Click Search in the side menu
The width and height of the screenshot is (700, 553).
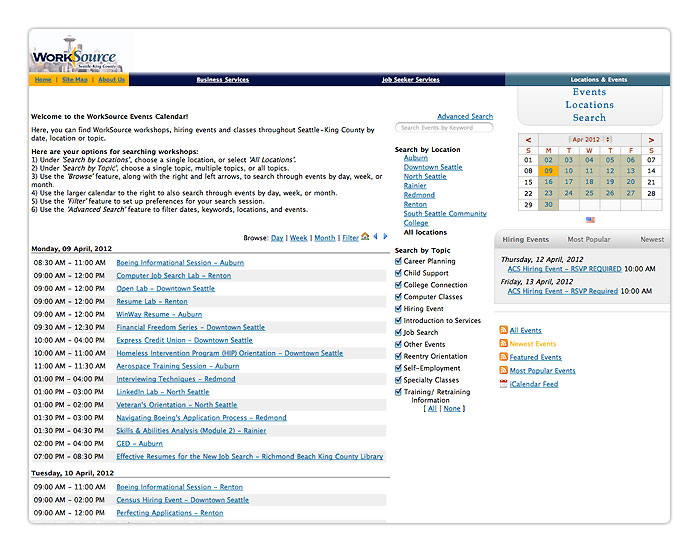[x=589, y=118]
